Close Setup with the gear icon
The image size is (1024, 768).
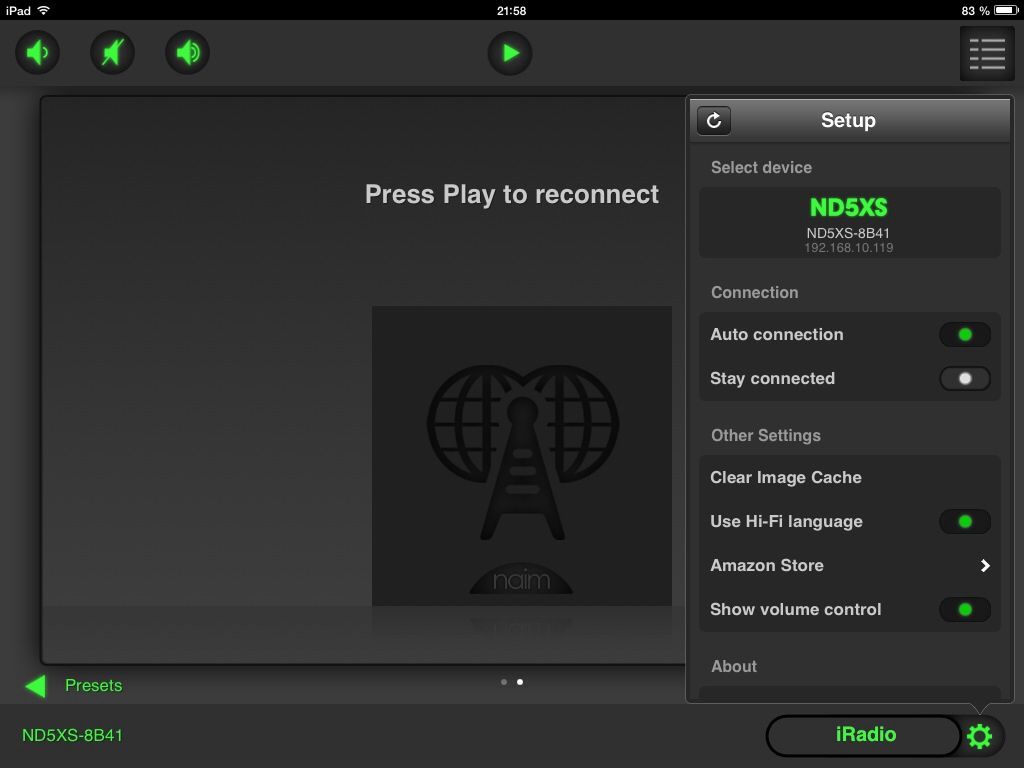[x=979, y=736]
